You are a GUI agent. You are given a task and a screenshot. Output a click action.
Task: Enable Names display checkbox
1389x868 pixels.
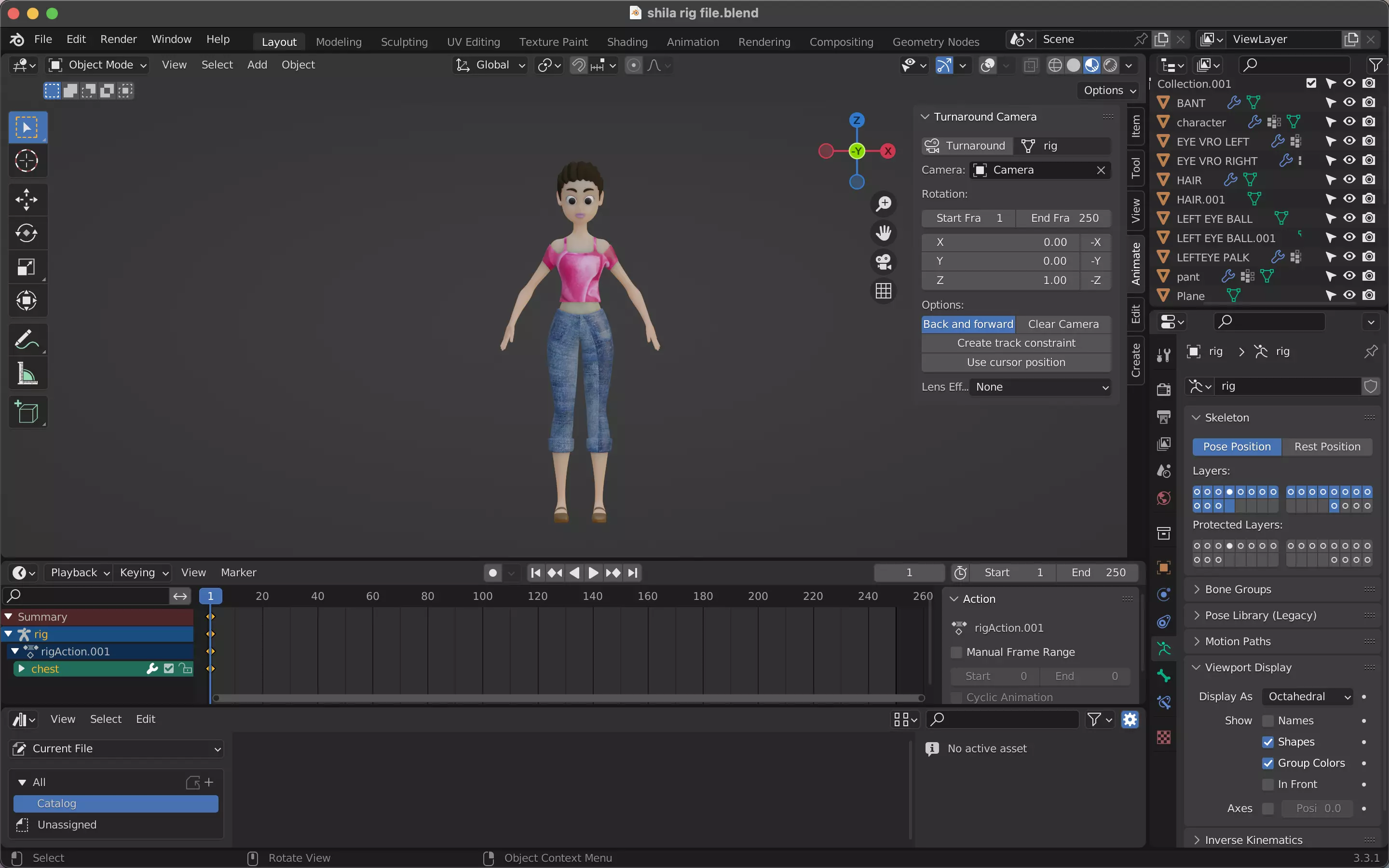1268,720
